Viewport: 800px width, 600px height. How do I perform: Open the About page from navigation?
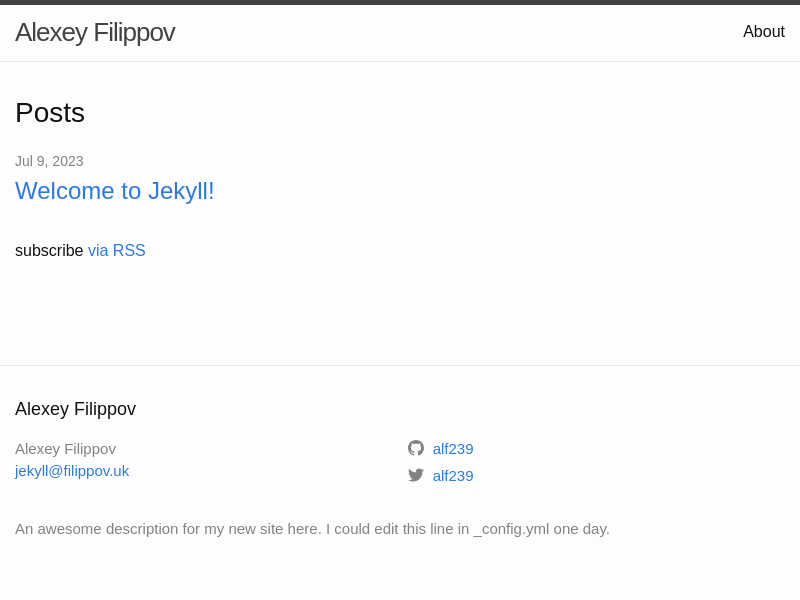[763, 32]
